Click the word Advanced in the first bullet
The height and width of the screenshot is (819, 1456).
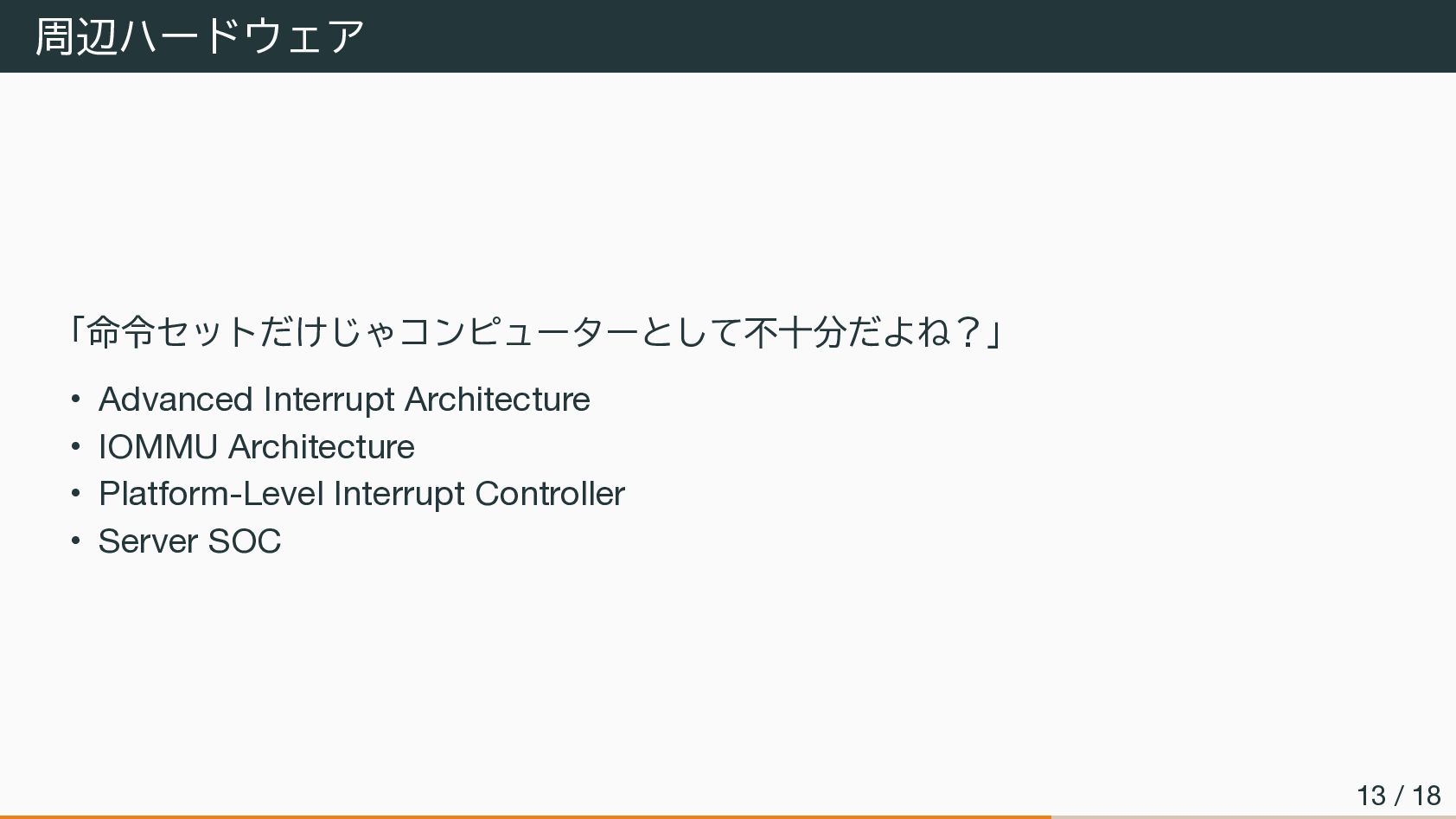(176, 400)
